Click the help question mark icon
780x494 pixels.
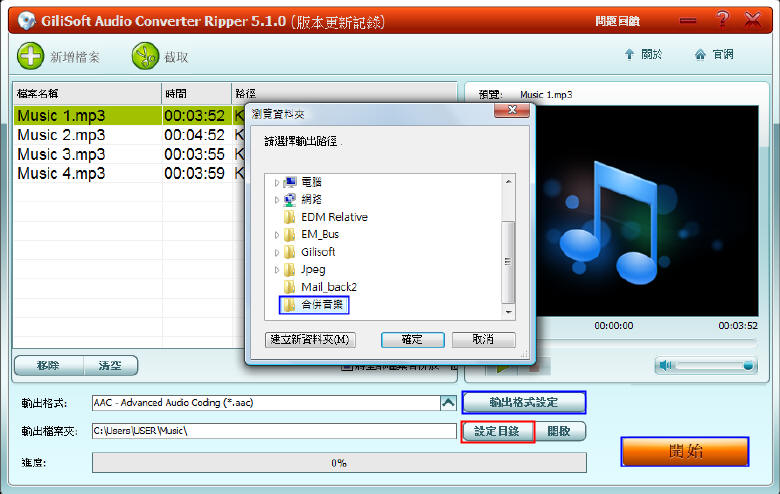[722, 20]
